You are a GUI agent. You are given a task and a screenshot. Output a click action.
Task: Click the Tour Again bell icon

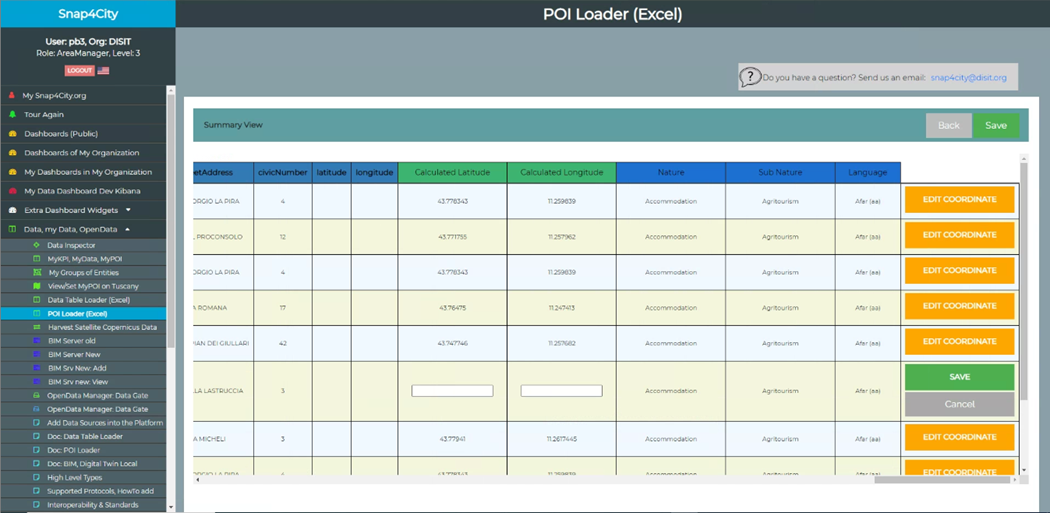13,115
